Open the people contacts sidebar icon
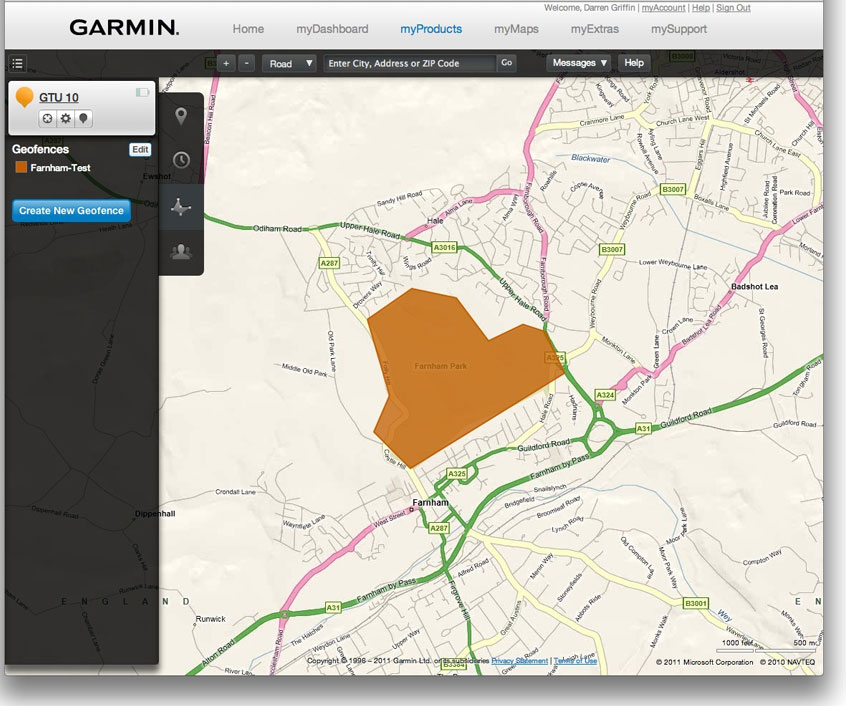 [x=181, y=252]
